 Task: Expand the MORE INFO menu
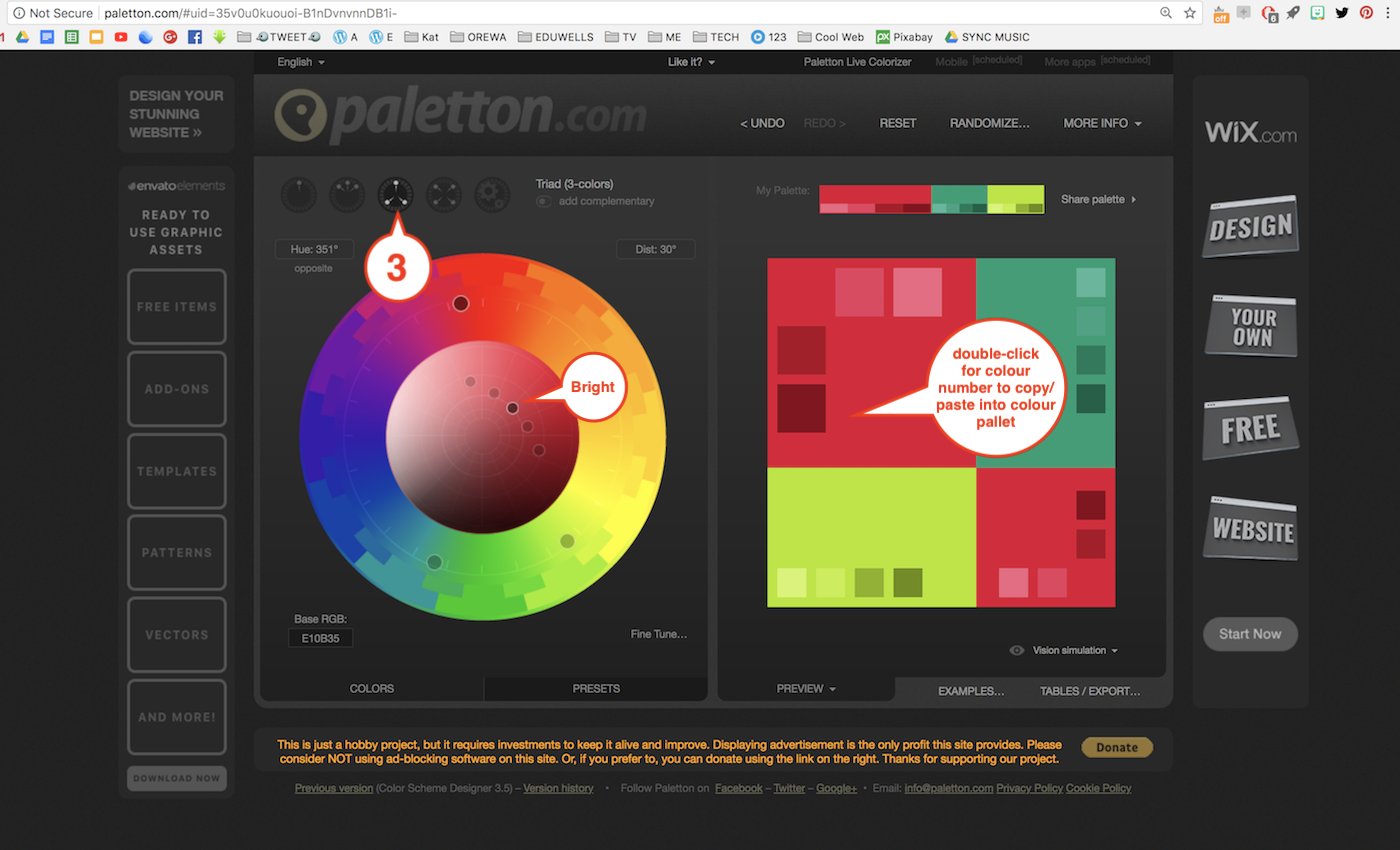point(1102,123)
